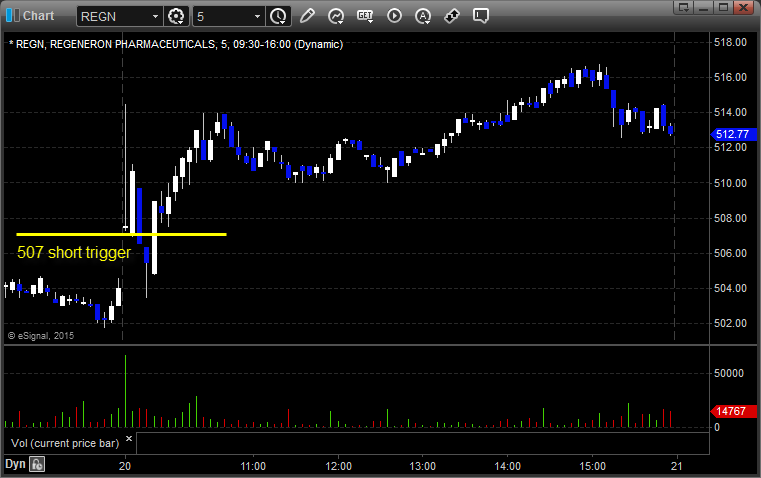Image resolution: width=761 pixels, height=478 pixels.
Task: Open the time template clock menu
Action: click(279, 16)
